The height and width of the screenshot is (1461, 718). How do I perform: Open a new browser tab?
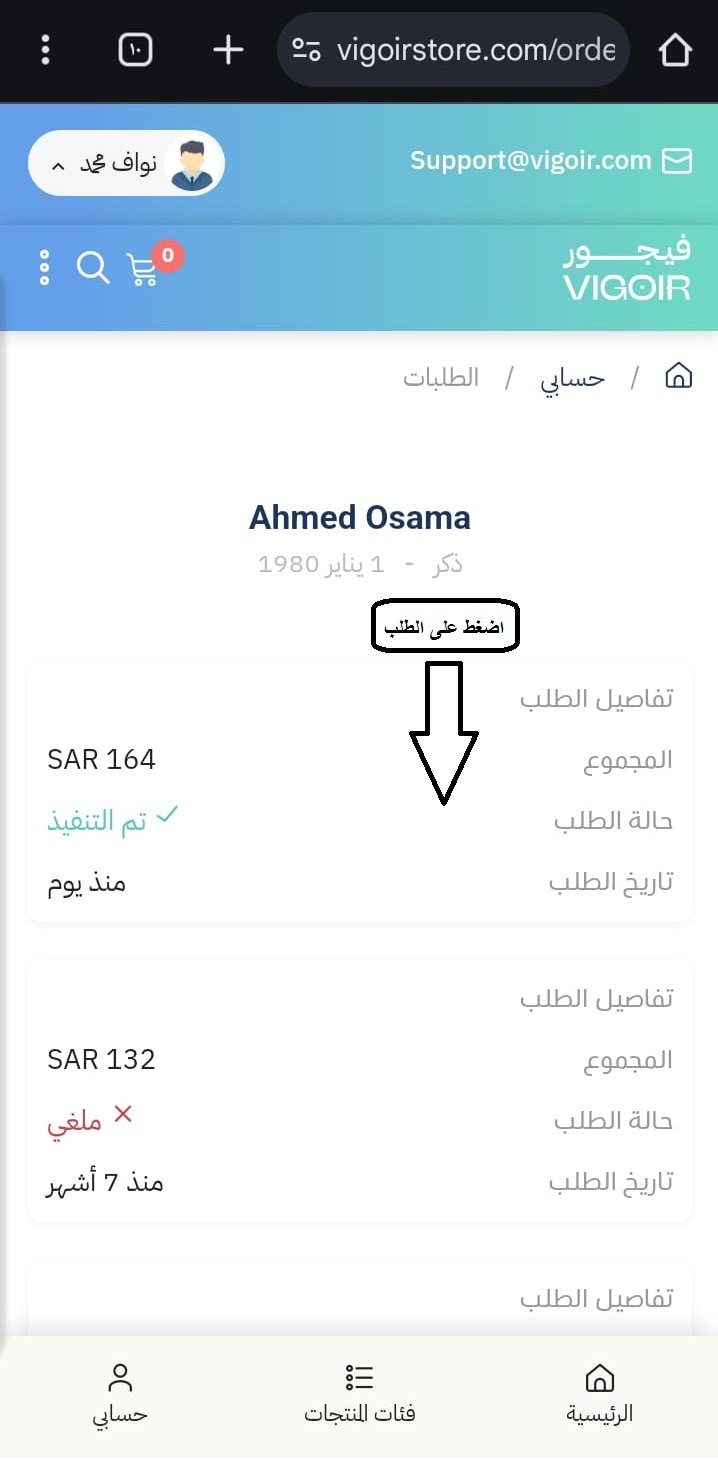coord(228,49)
